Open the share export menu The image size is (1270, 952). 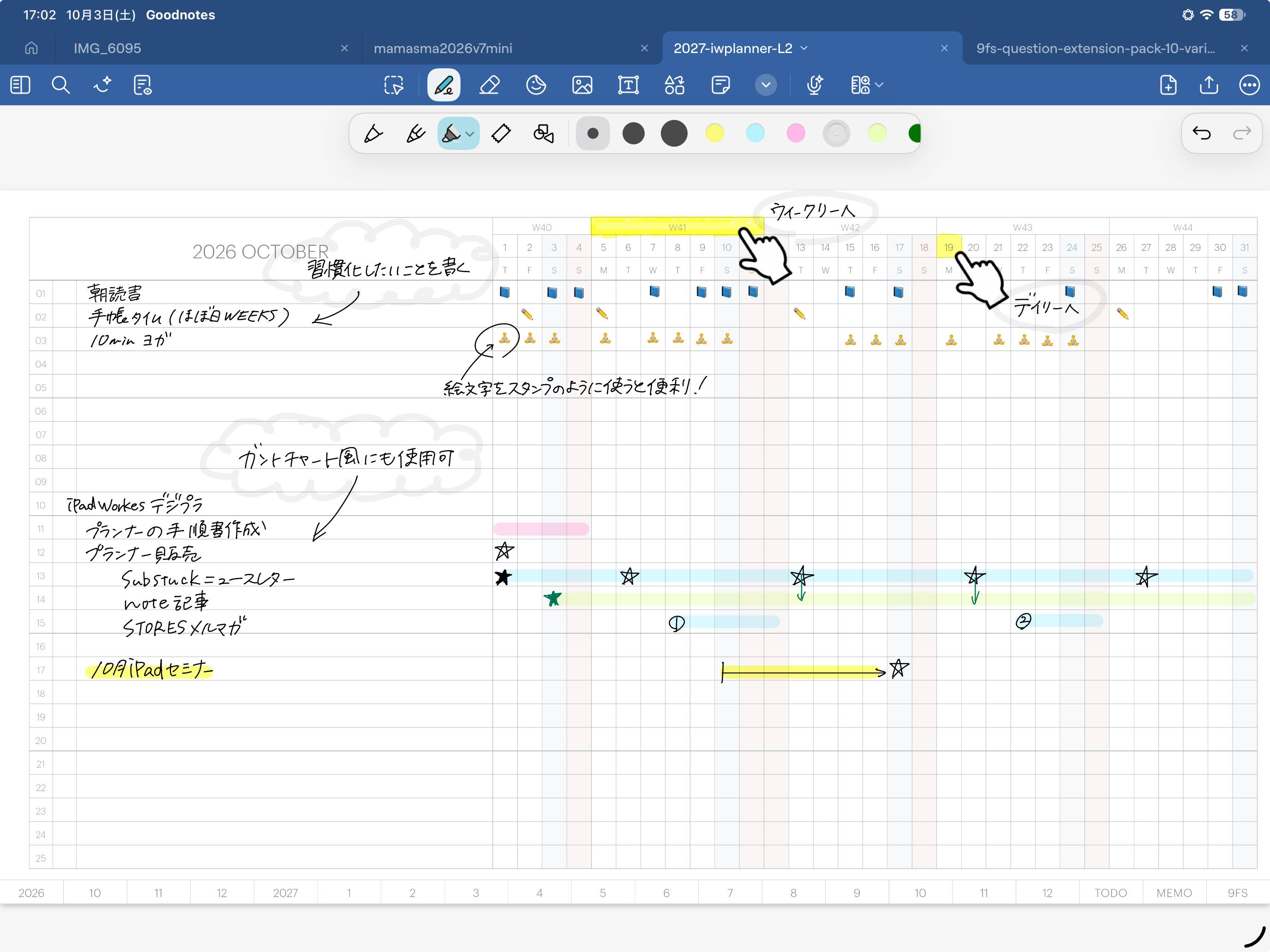click(x=1209, y=85)
